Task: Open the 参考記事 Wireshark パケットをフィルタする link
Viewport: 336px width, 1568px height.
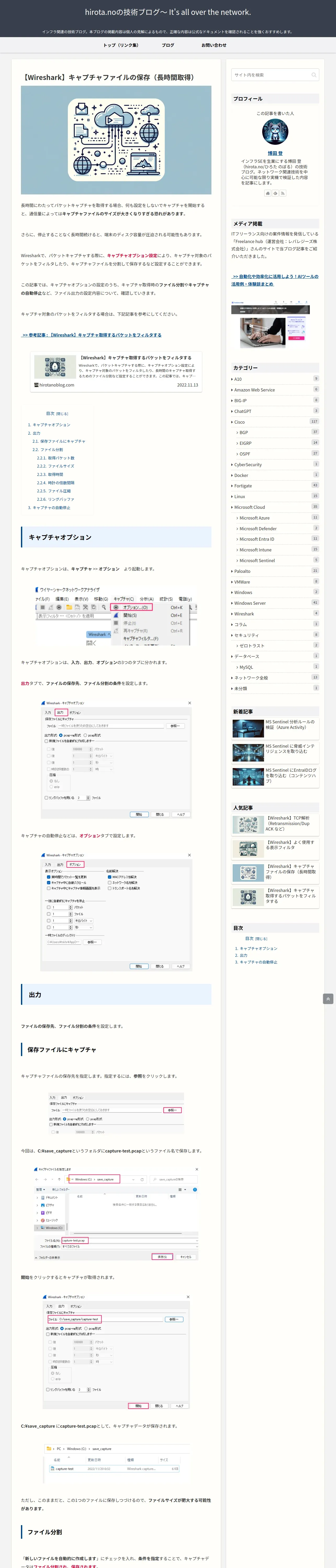Action: 92,335
